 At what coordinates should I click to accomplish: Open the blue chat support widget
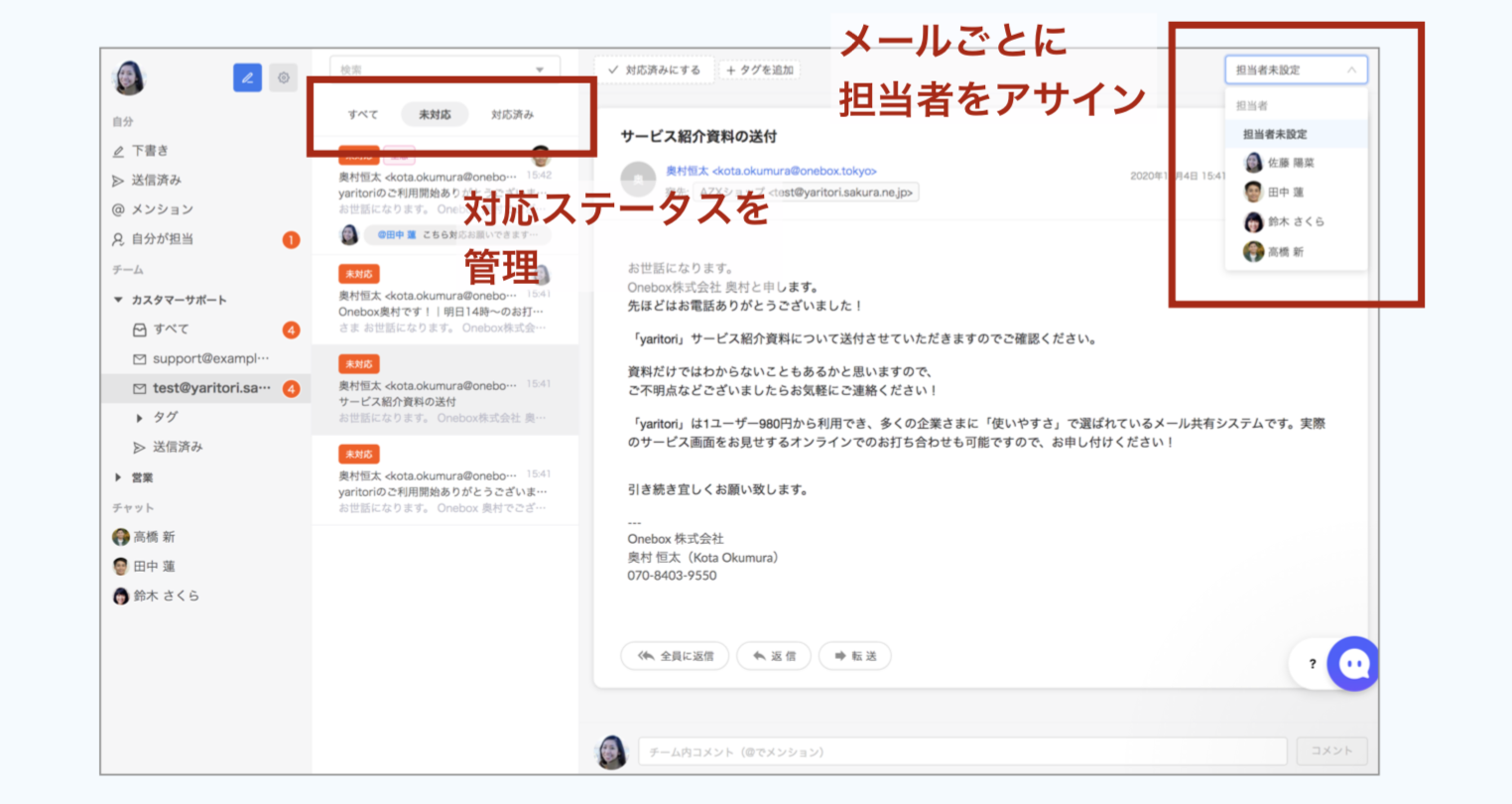[1354, 664]
